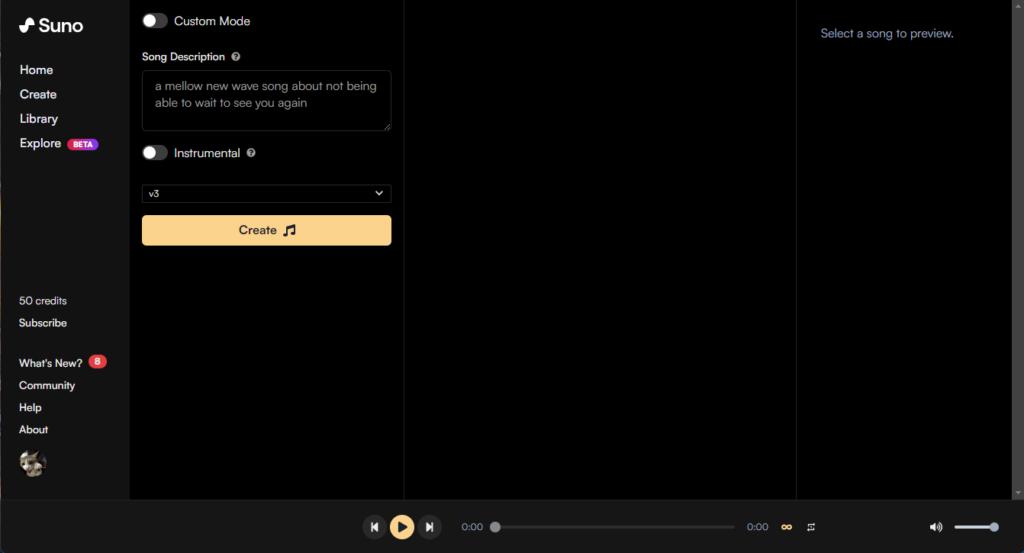The image size is (1024, 553).
Task: Open the user profile avatar
Action: (x=33, y=464)
